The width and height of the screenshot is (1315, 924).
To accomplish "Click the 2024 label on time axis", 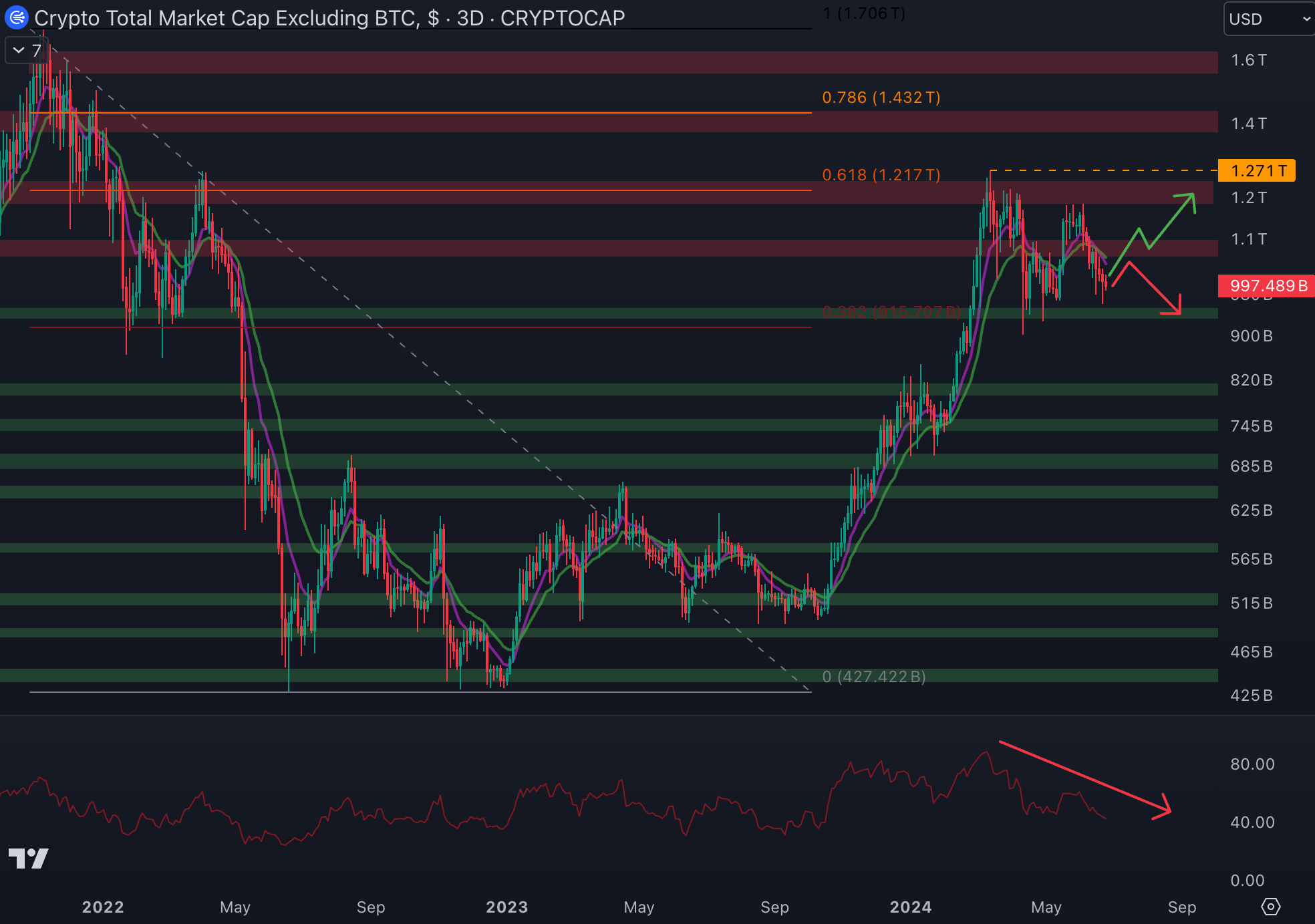I will [x=910, y=907].
